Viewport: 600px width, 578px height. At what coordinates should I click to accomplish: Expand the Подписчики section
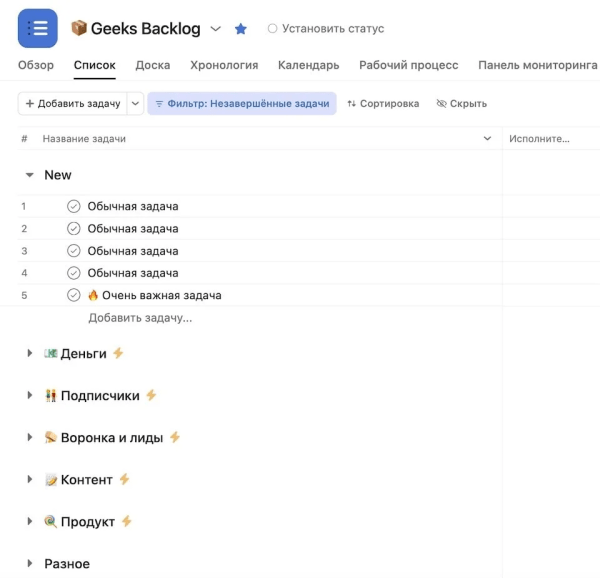click(x=30, y=396)
